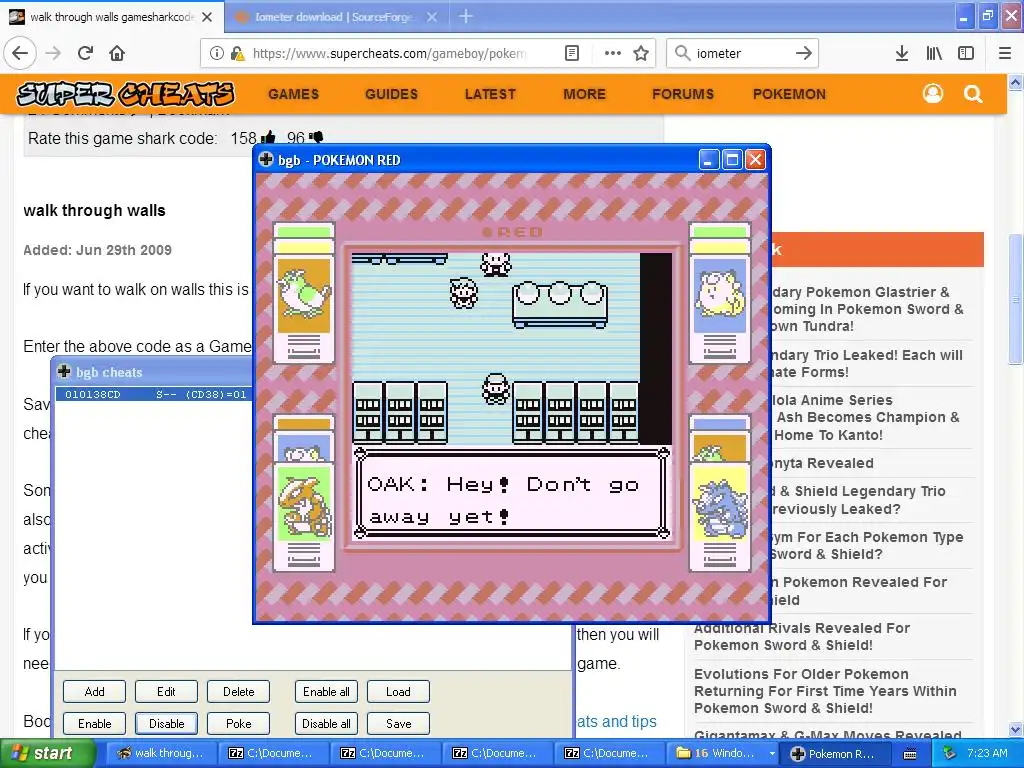Screen dimensions: 1024x768
Task: Click inside the Pokemon Red game screen
Action: [511, 396]
